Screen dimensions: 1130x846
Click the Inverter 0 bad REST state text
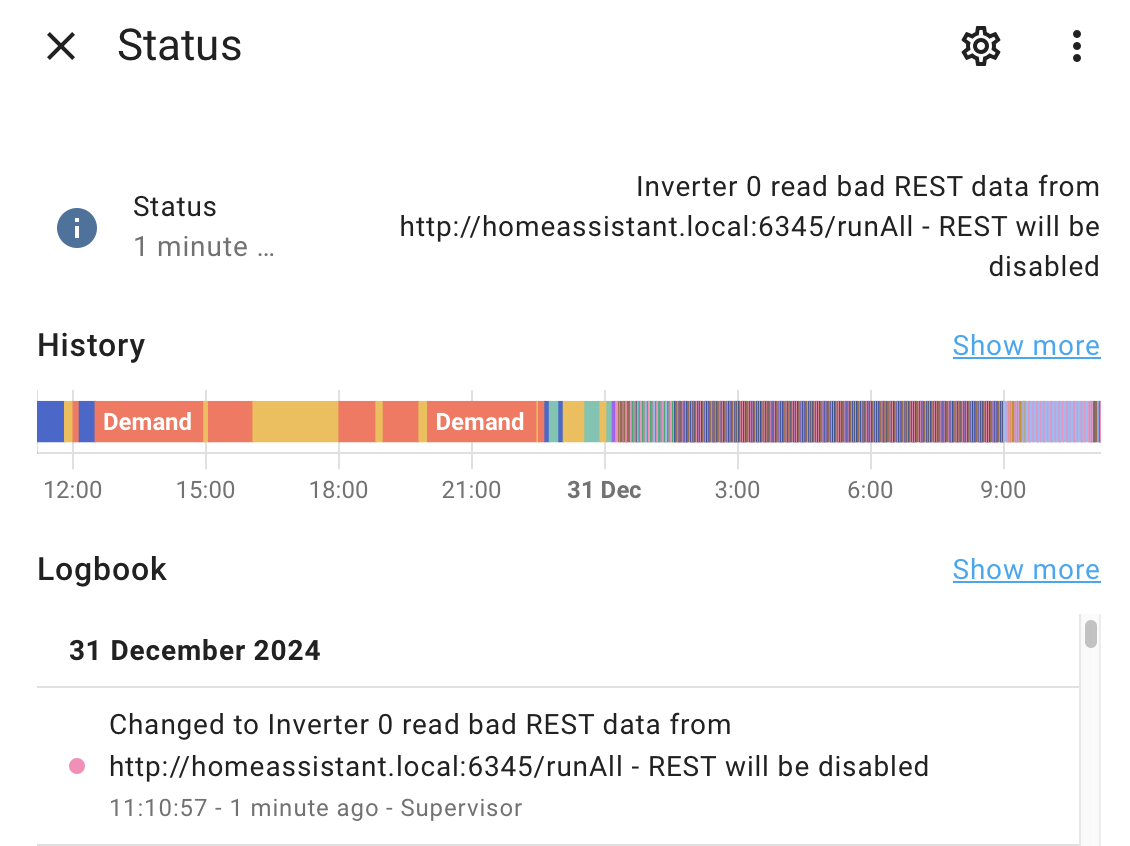(749, 226)
